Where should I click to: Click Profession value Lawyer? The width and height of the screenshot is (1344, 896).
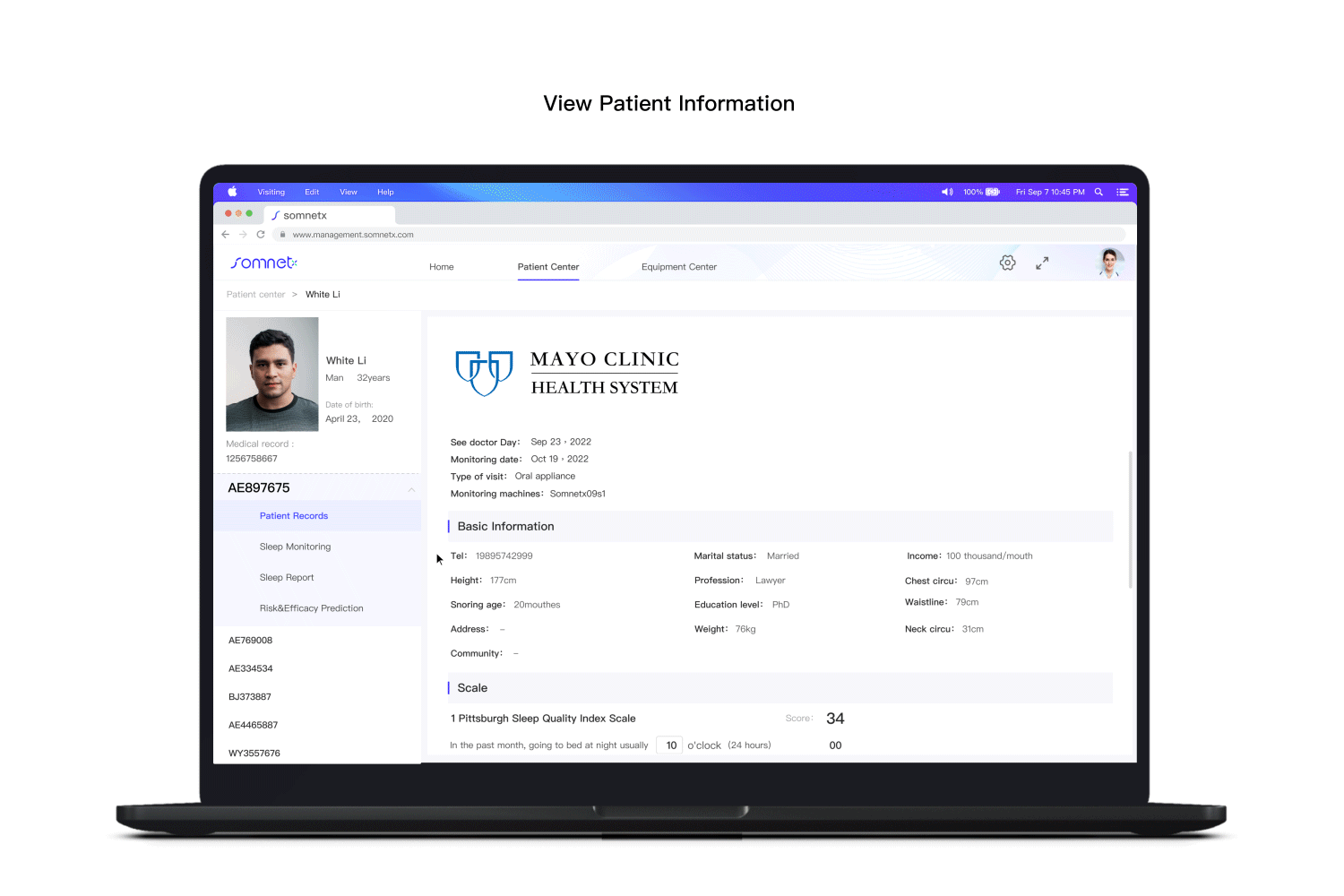770,581
